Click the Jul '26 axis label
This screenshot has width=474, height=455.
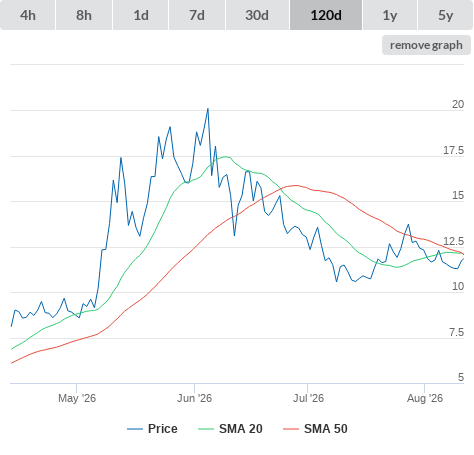click(308, 398)
